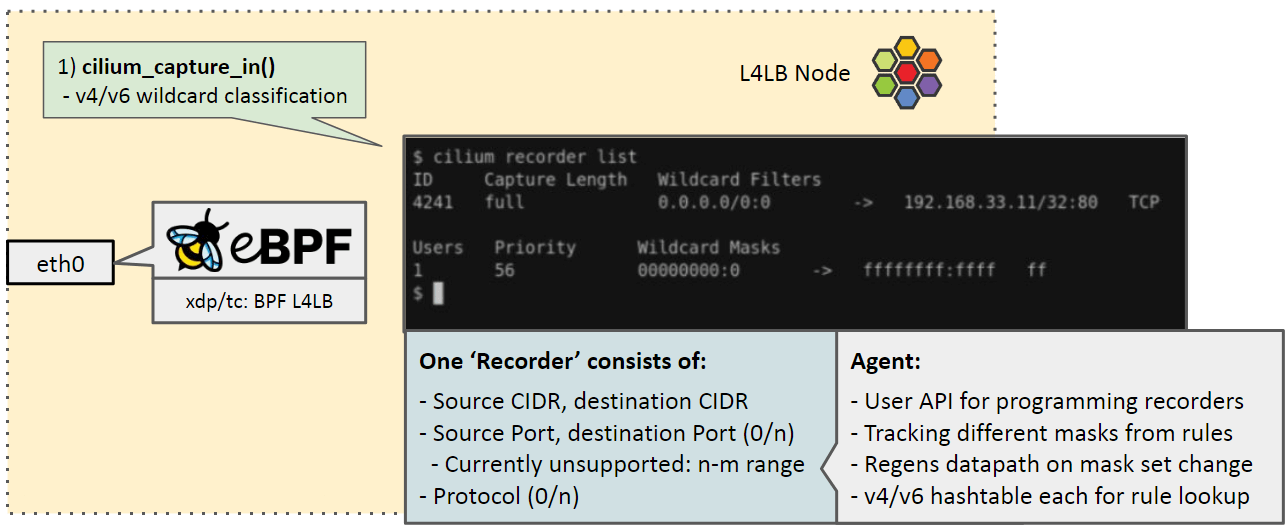This screenshot has height=529, width=1288.
Task: Click the Cilium hexagon logo
Action: tap(905, 72)
